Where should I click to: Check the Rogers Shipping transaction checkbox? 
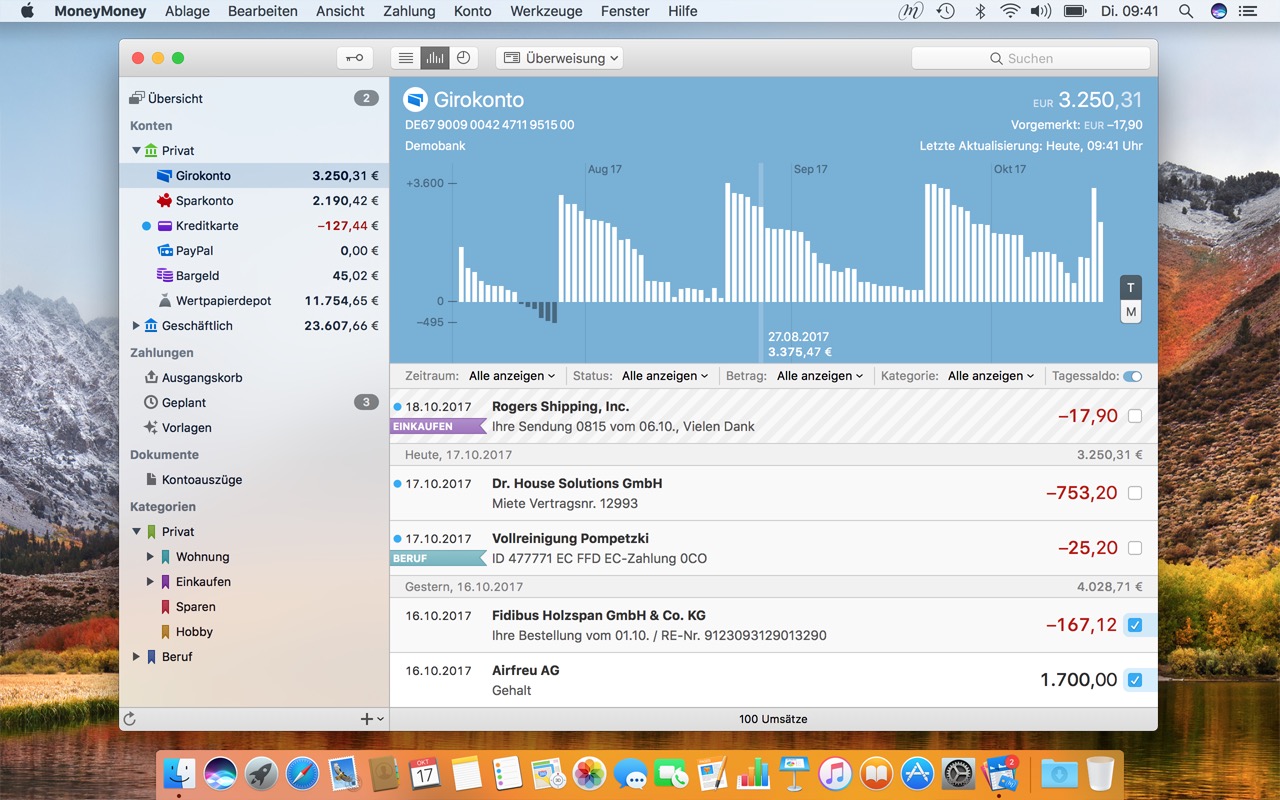(x=1135, y=416)
